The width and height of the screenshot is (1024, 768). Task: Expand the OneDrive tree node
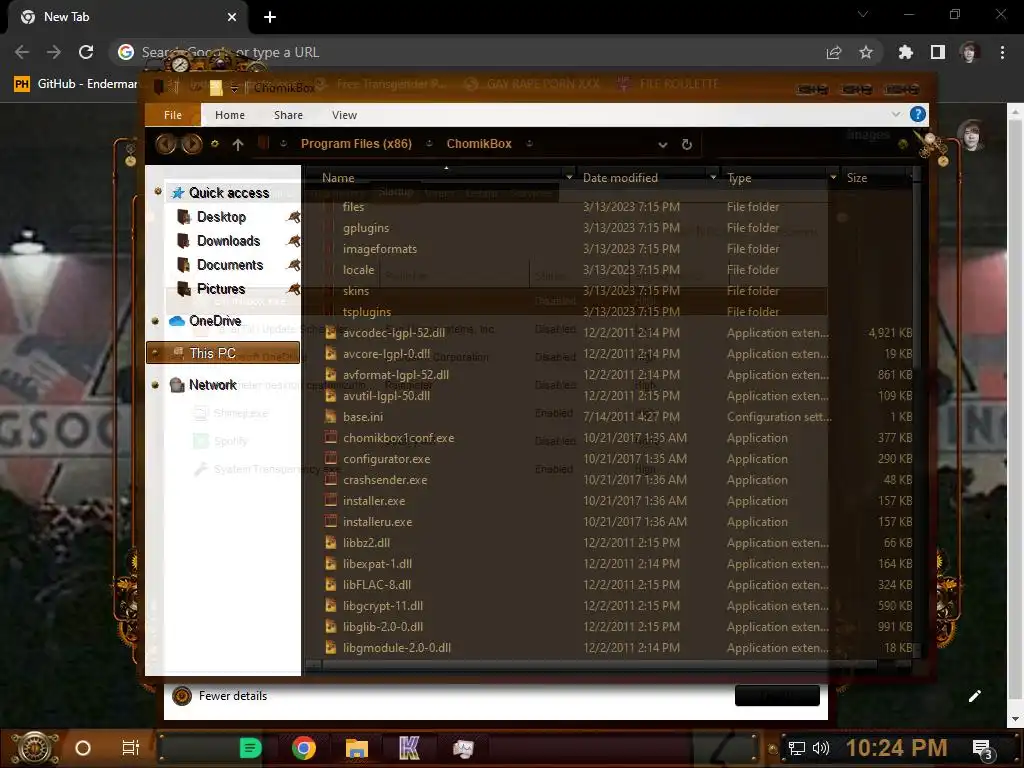coord(155,321)
